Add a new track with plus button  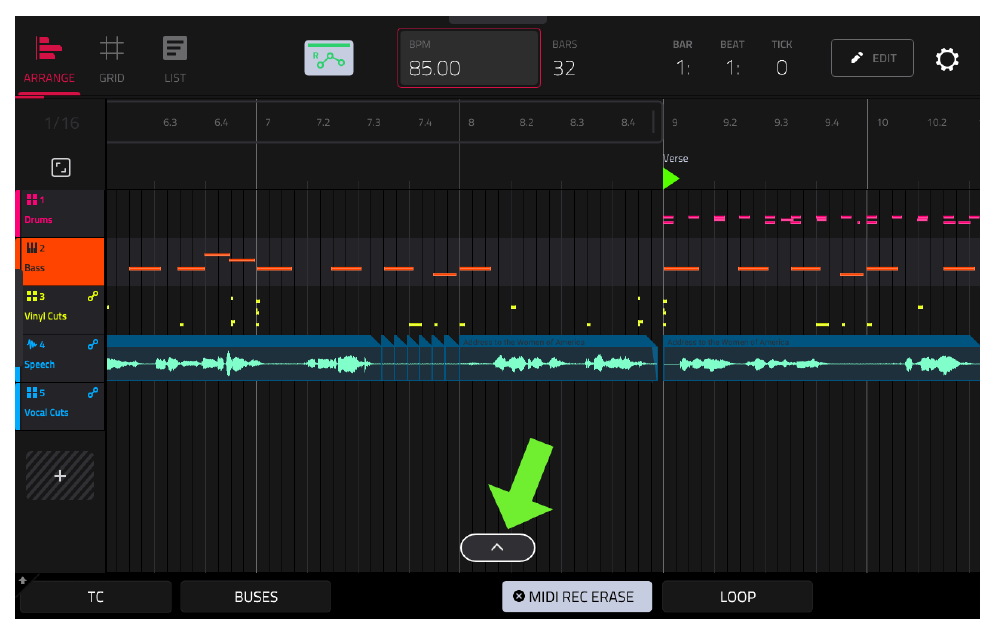[x=60, y=475]
